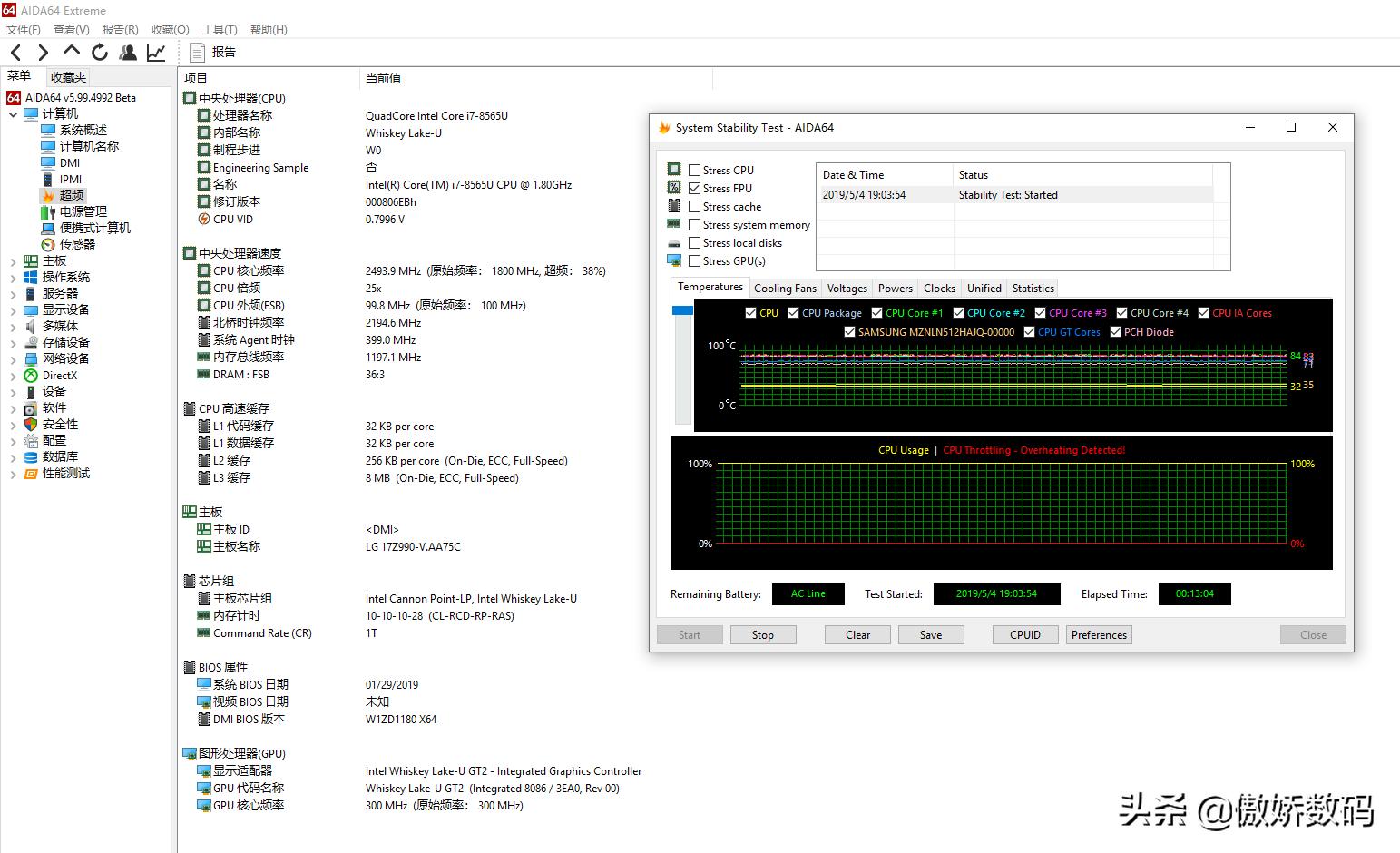Image resolution: width=1400 pixels, height=853 pixels.
Task: Click the Stress local disks drive icon
Action: 674,243
